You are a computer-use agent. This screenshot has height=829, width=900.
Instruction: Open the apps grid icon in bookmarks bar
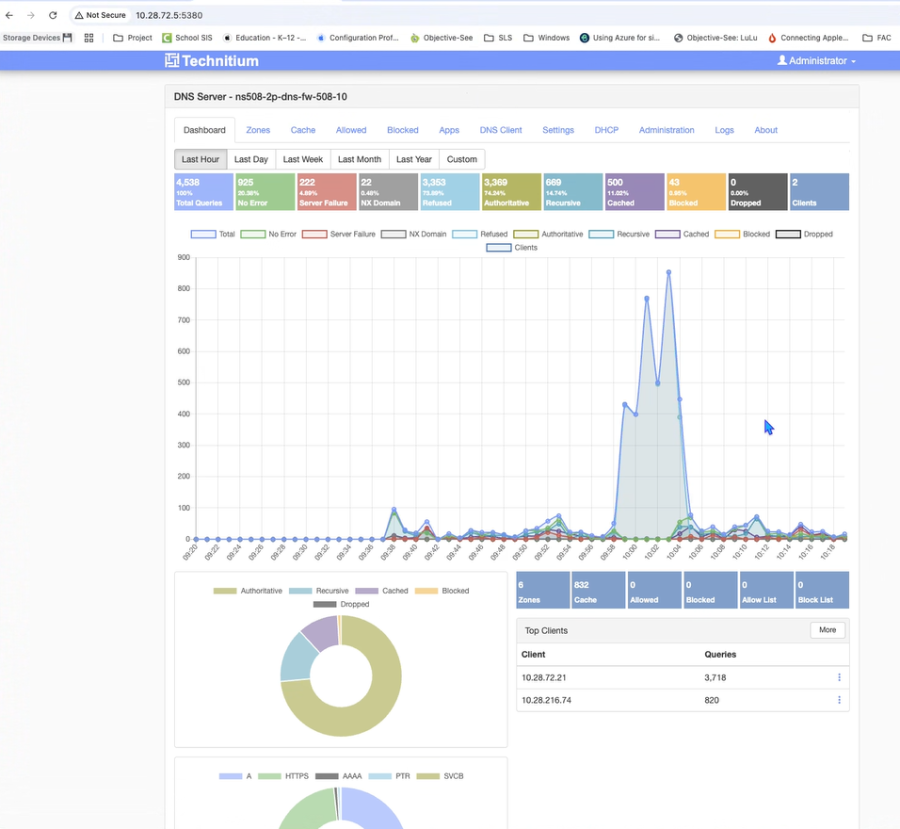89,38
